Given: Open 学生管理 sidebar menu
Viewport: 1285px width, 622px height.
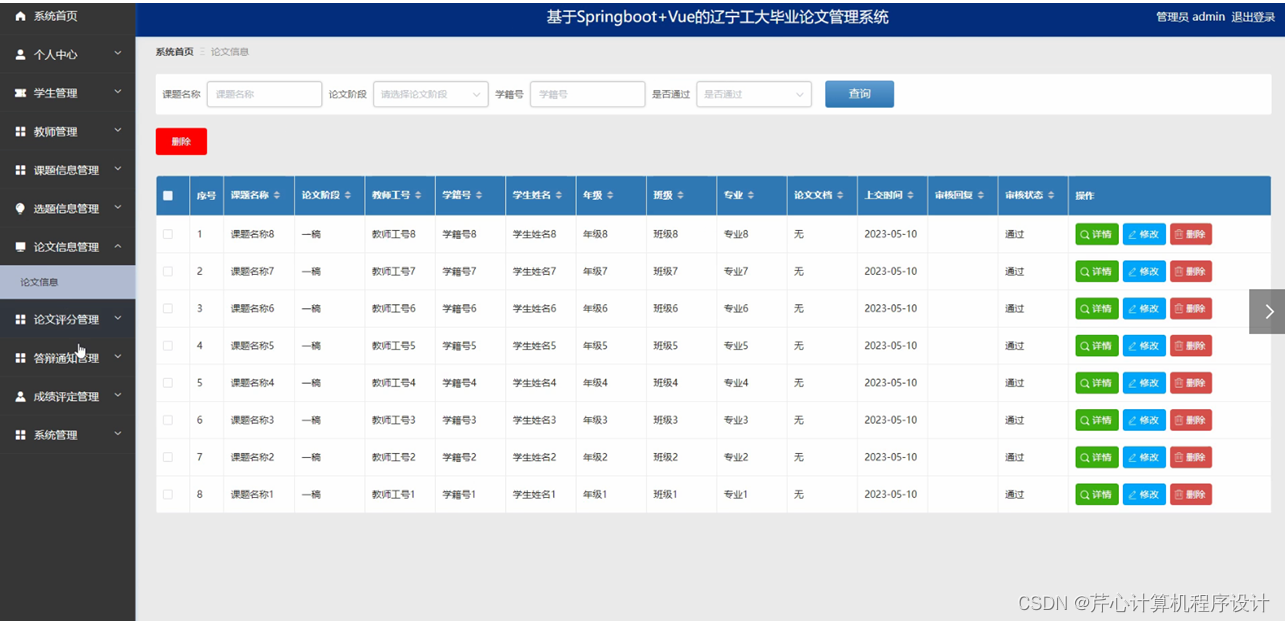Looking at the screenshot, I should (67, 93).
